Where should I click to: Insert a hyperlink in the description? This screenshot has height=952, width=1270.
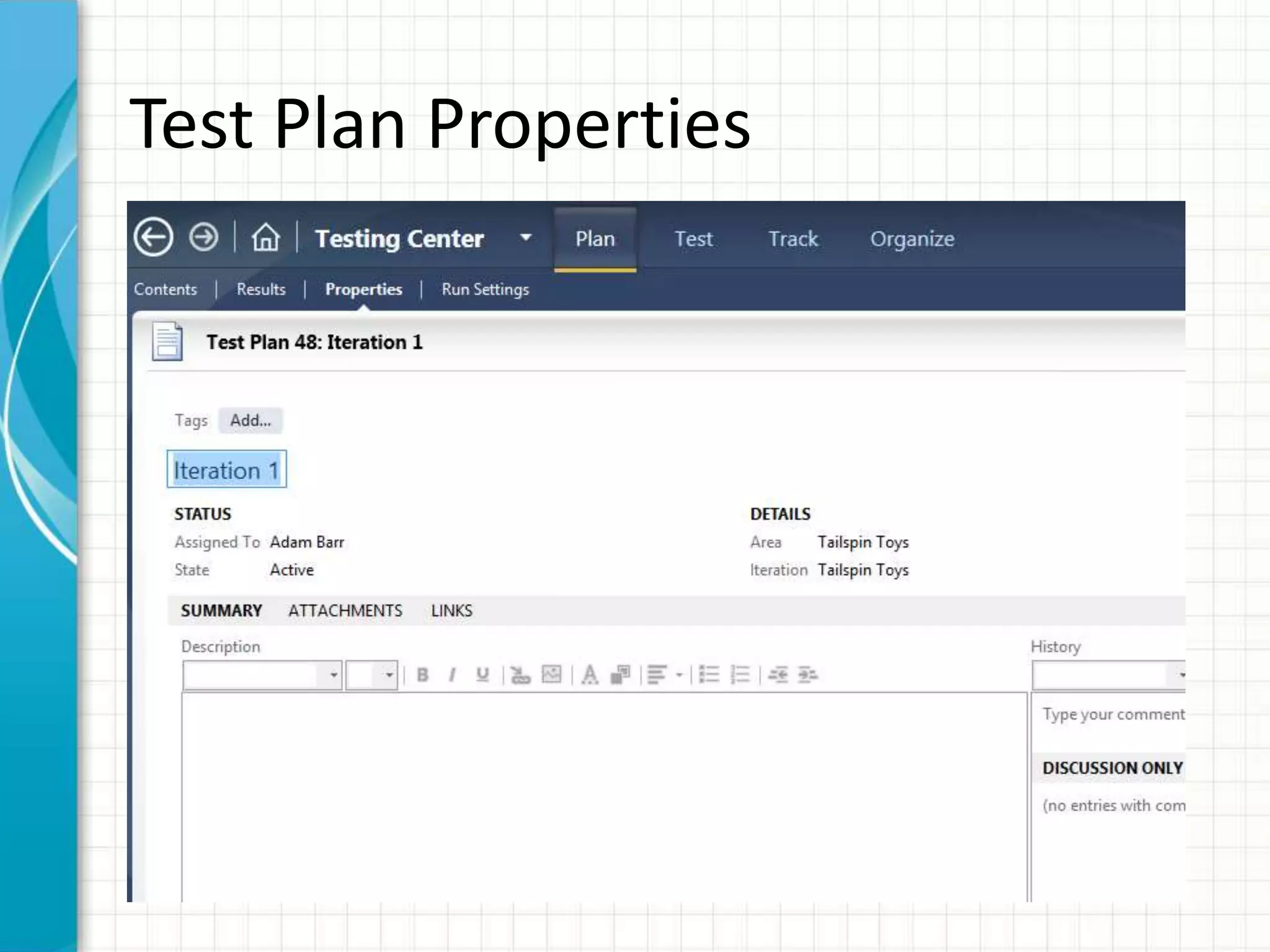coord(520,675)
